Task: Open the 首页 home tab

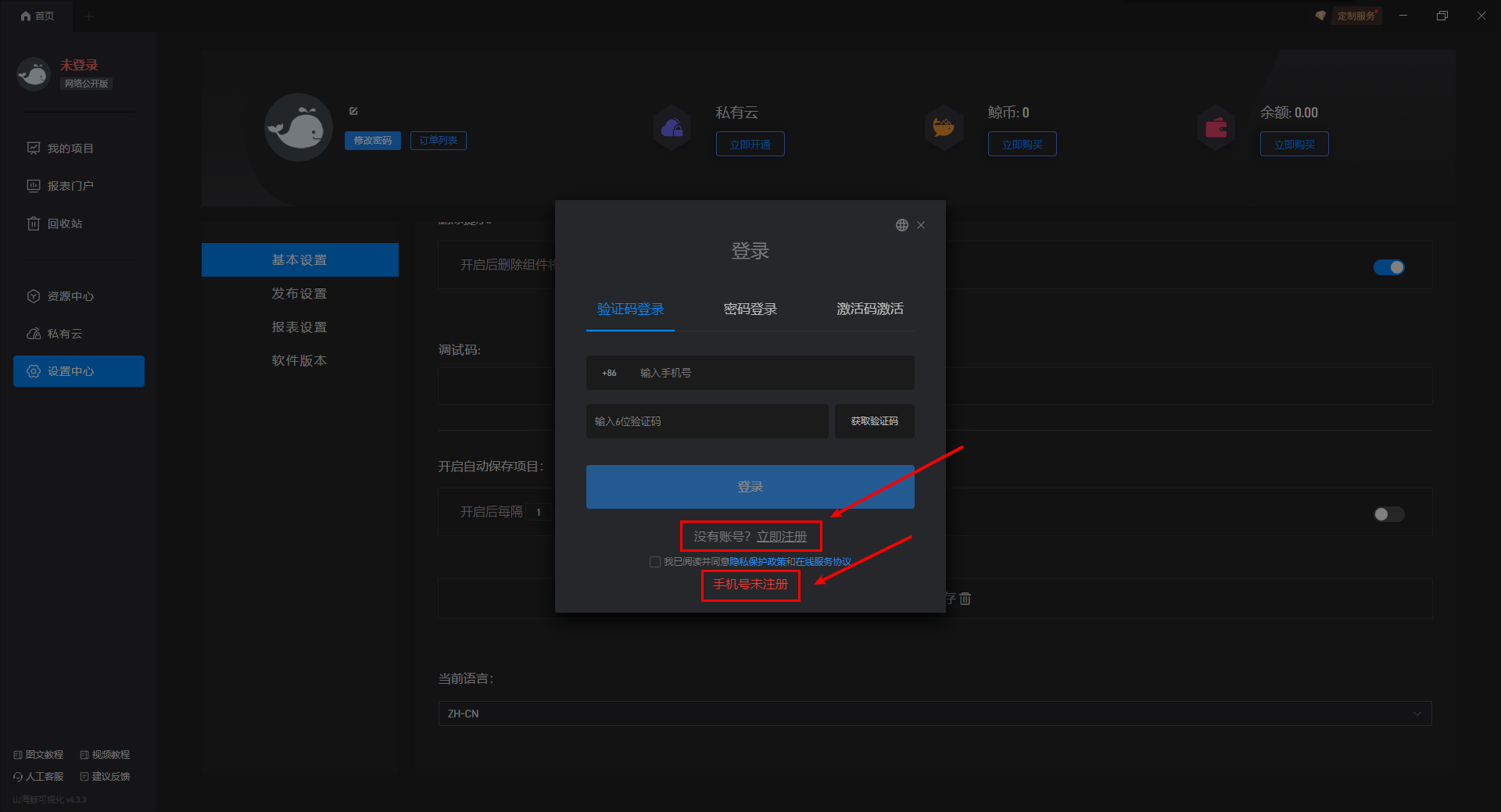Action: pos(37,16)
